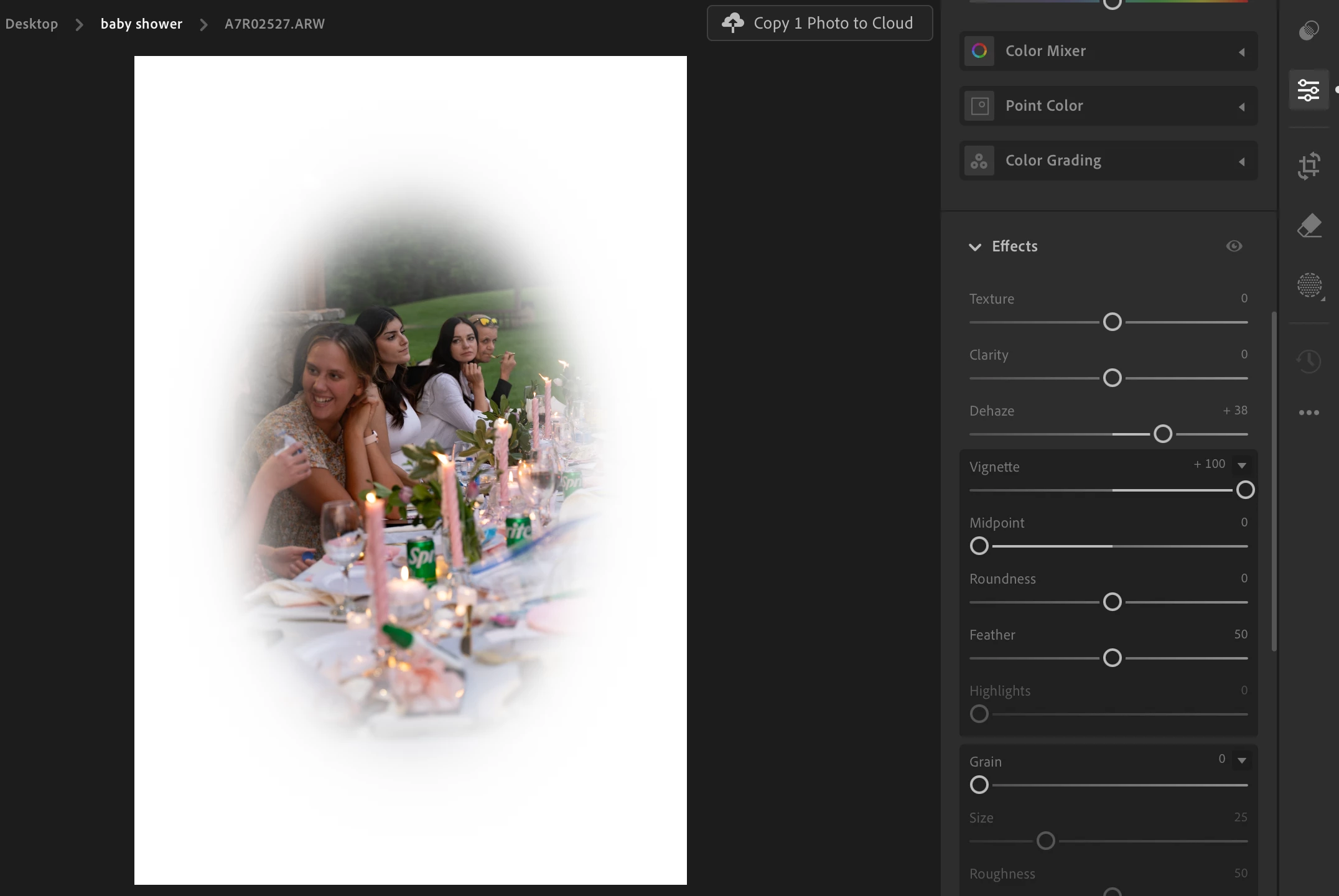Open the Crop and Rotate tool
This screenshot has height=896, width=1339.
[x=1309, y=166]
